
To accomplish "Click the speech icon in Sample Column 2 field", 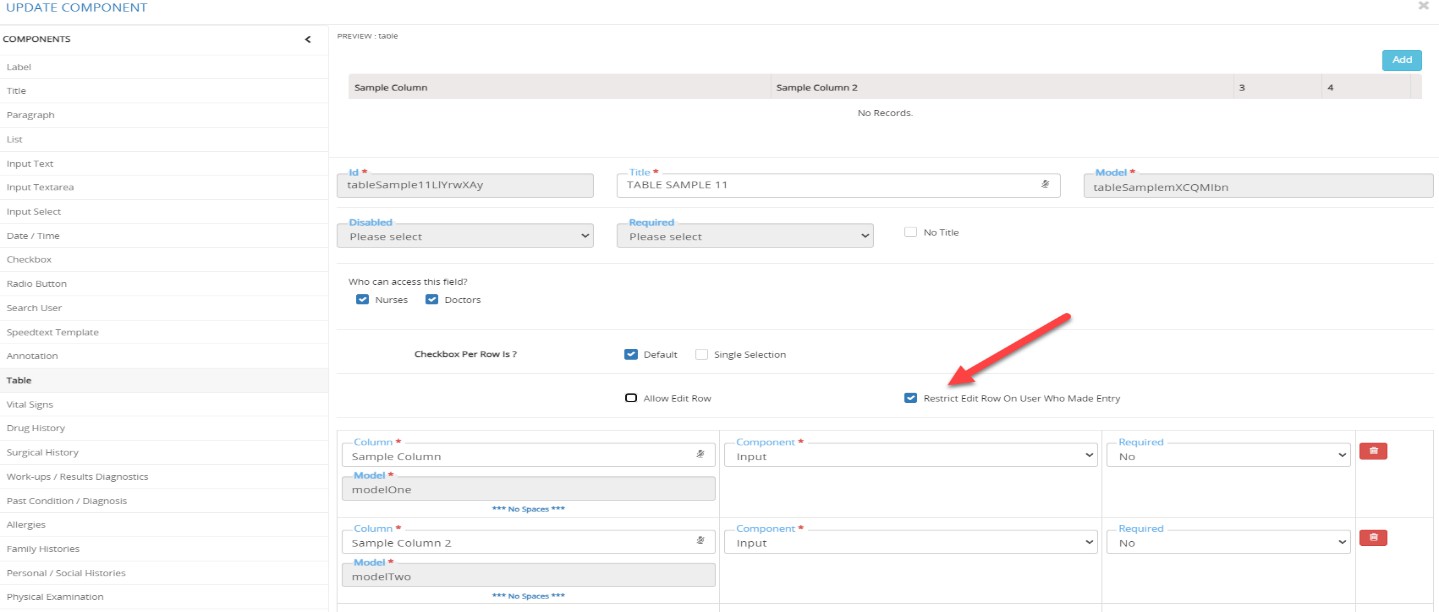I will point(701,543).
